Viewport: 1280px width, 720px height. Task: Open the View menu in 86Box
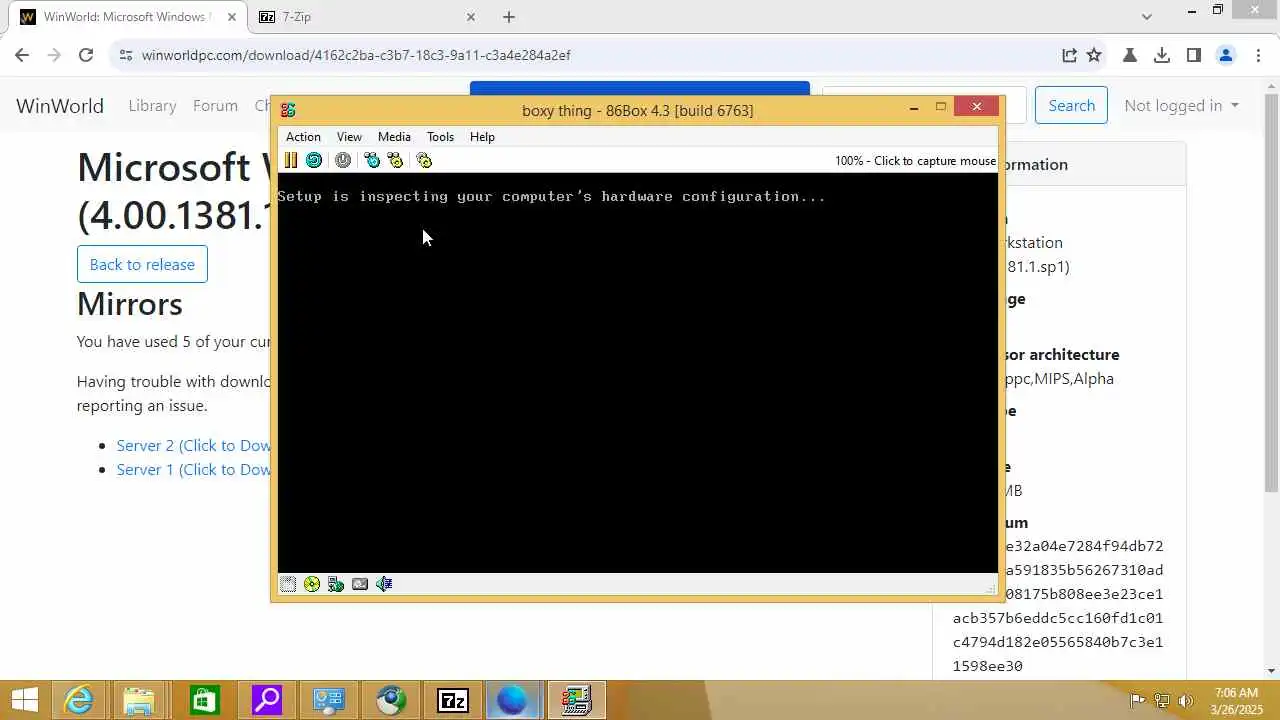click(x=349, y=137)
